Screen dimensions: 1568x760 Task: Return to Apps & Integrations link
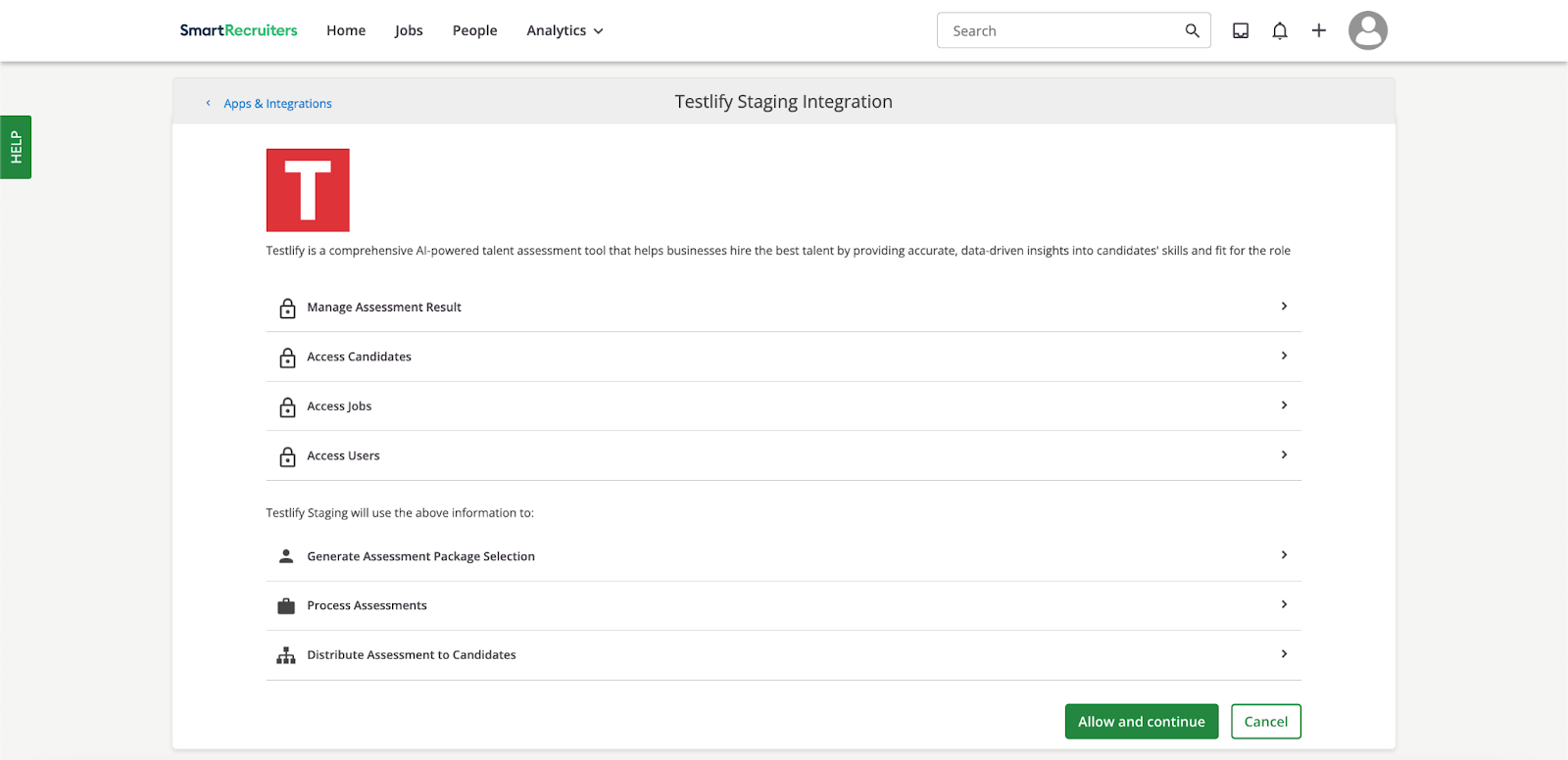click(x=277, y=103)
